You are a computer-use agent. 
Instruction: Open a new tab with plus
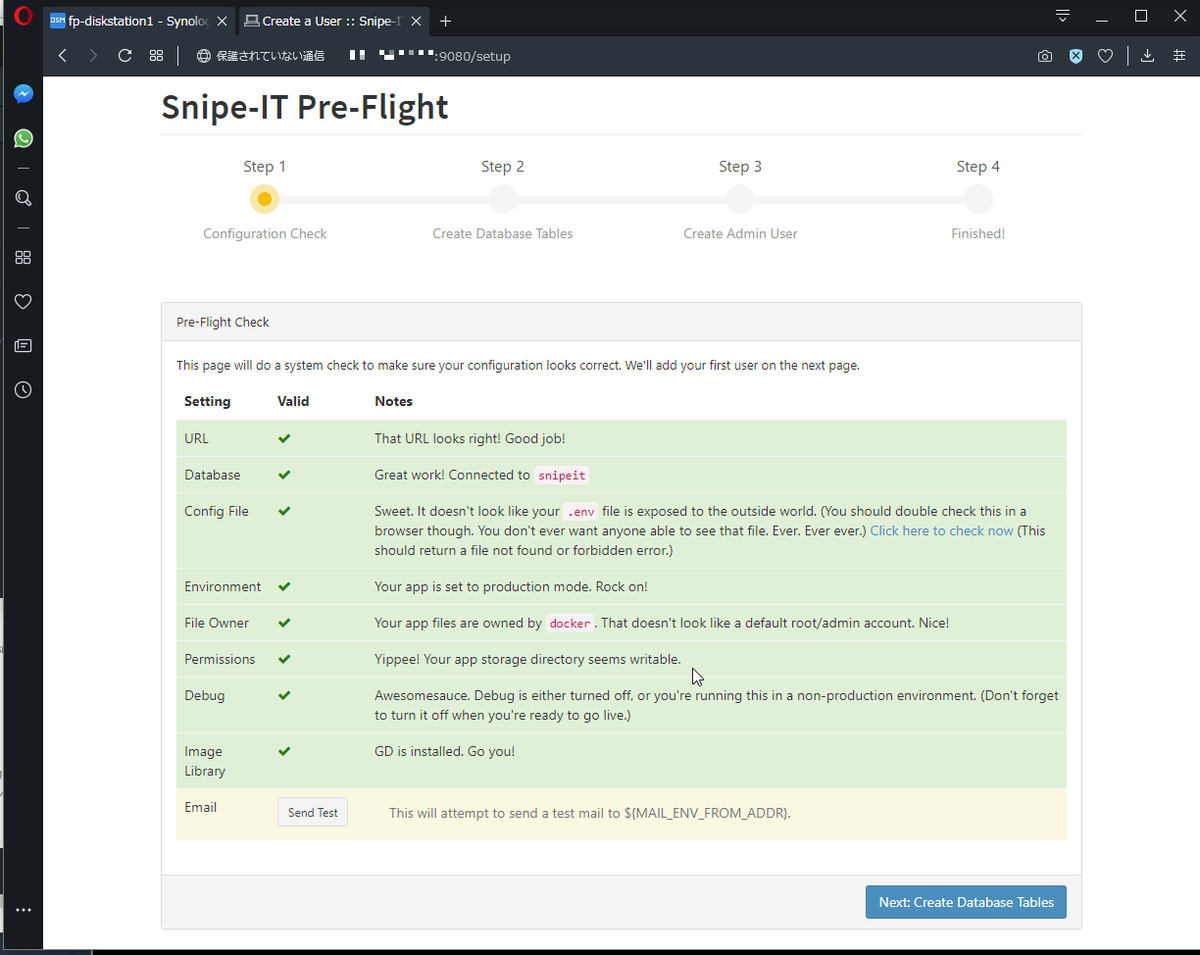click(446, 21)
